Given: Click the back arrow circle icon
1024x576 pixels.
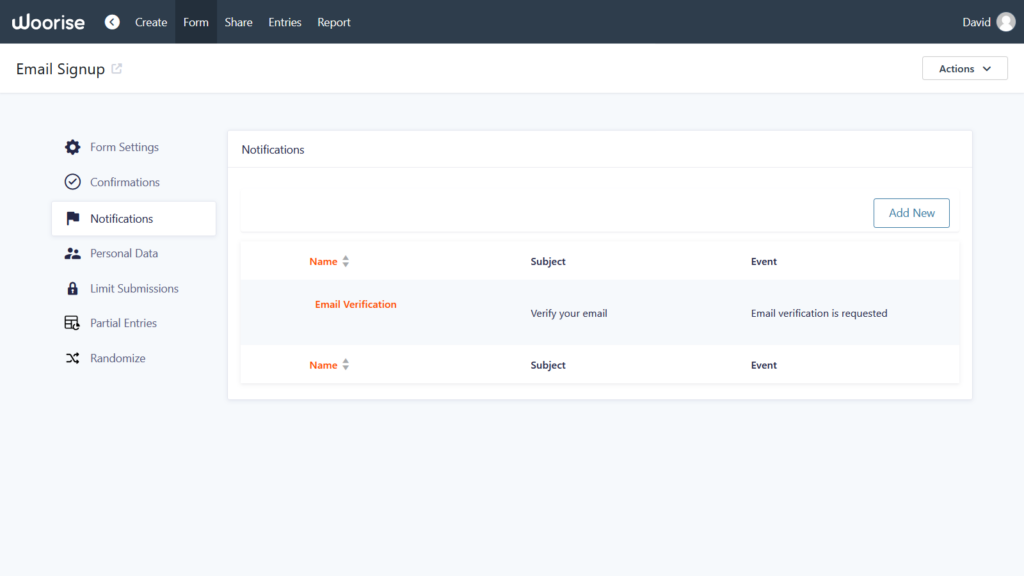Looking at the screenshot, I should pyautogui.click(x=112, y=22).
